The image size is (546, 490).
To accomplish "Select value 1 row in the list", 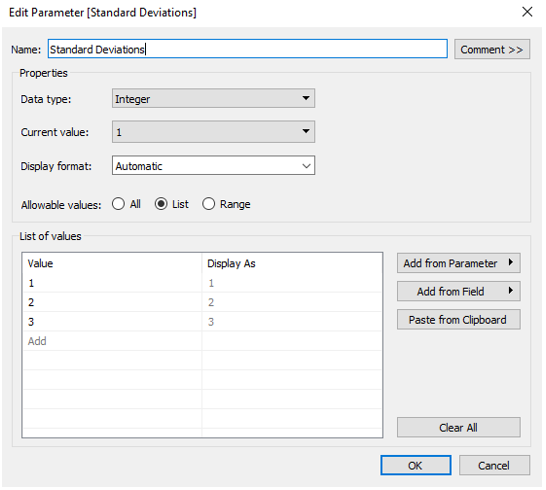I will (x=202, y=283).
